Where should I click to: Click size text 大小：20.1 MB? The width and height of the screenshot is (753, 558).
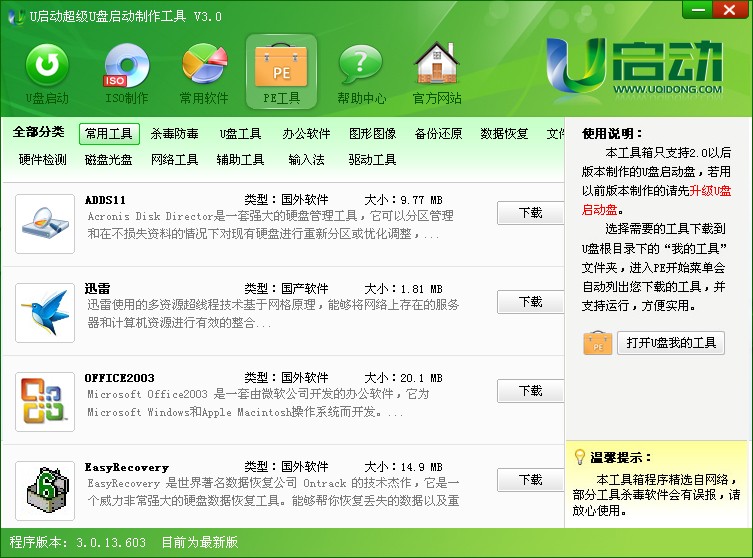403,378
